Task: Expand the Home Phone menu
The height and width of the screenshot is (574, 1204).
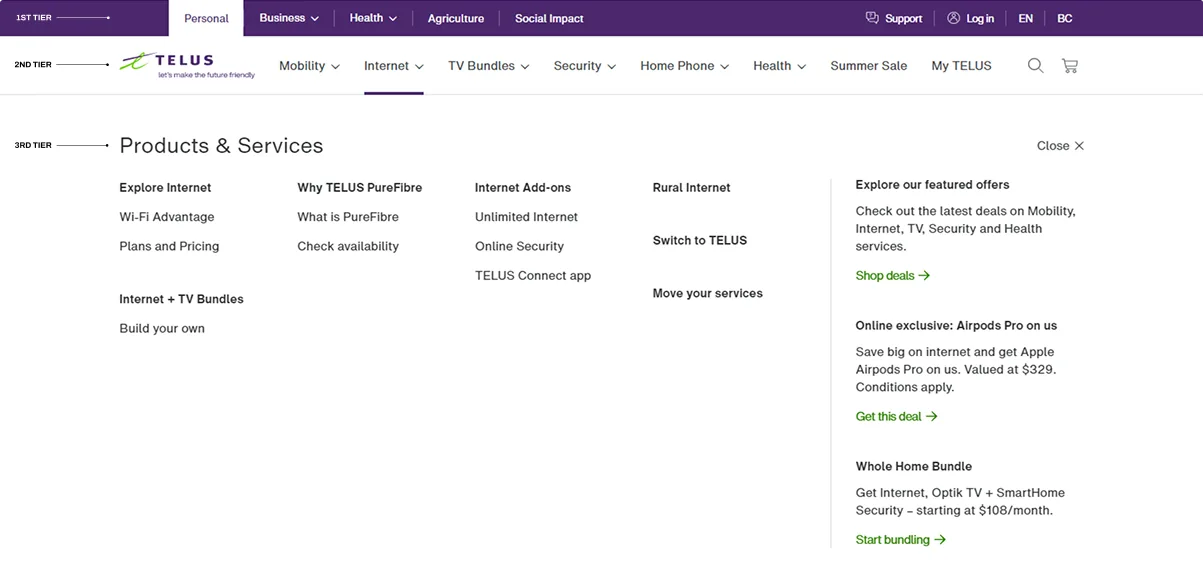Action: click(x=685, y=66)
